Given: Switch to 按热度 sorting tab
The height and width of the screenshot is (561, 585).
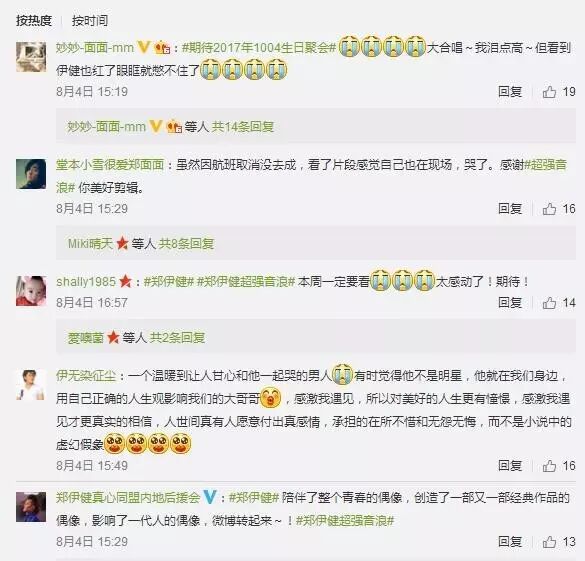Looking at the screenshot, I should pos(34,20).
